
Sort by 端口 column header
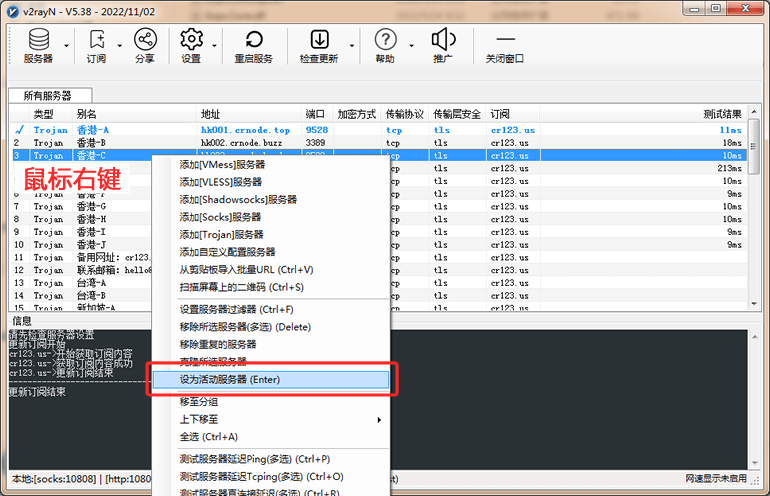click(317, 114)
